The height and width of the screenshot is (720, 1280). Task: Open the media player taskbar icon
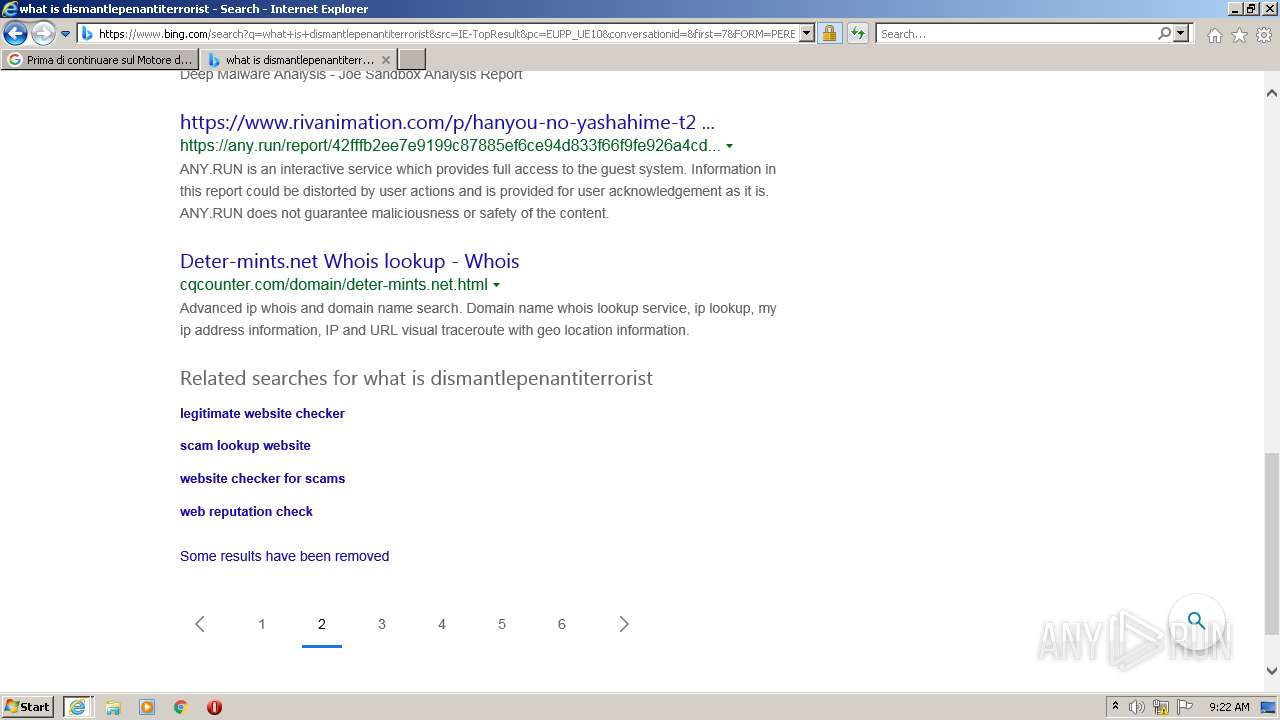pos(147,707)
